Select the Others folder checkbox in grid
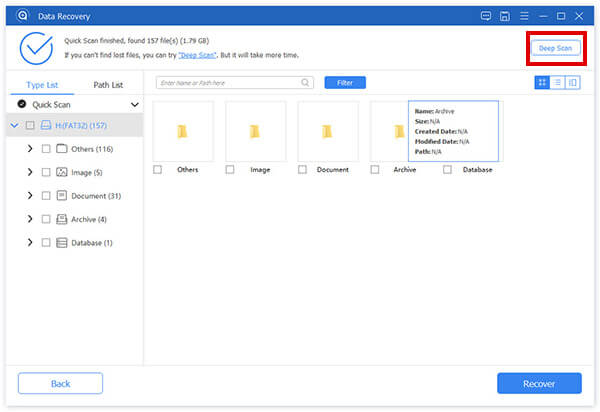 (x=157, y=169)
